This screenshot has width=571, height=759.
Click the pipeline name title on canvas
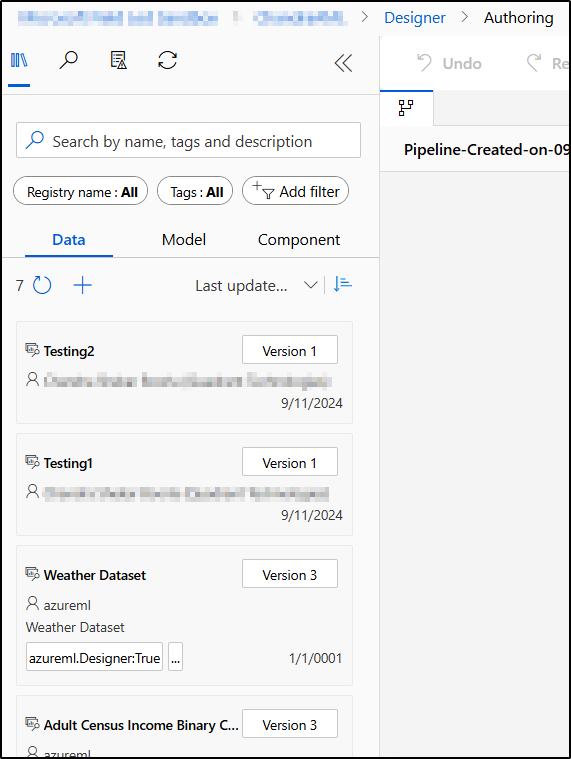click(486, 150)
